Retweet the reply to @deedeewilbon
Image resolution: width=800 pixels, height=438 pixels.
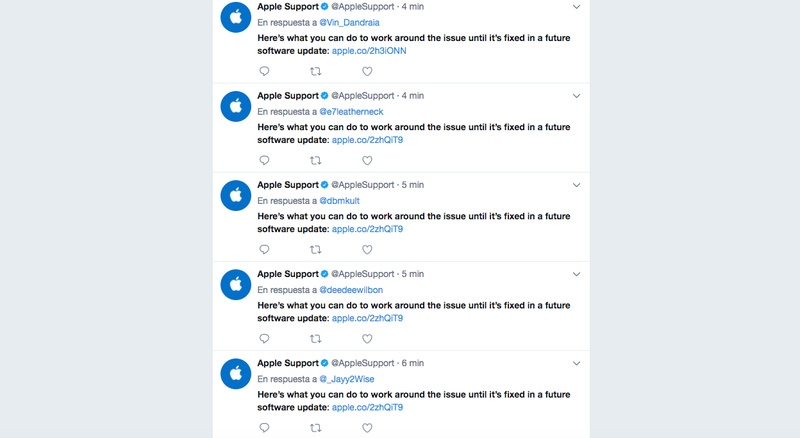click(x=316, y=338)
